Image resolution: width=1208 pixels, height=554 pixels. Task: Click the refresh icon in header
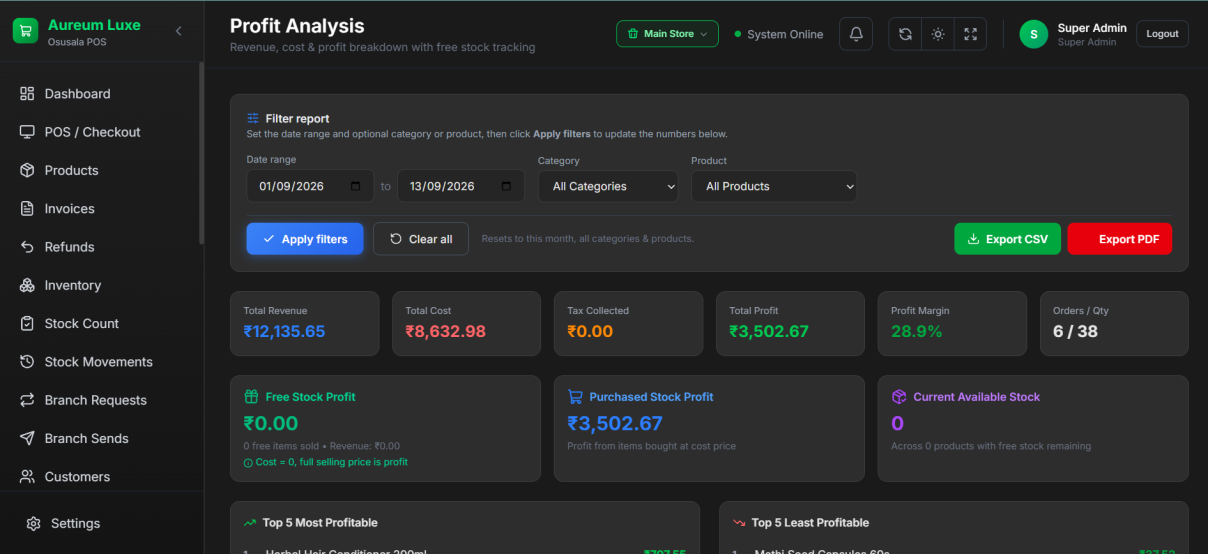coord(905,34)
